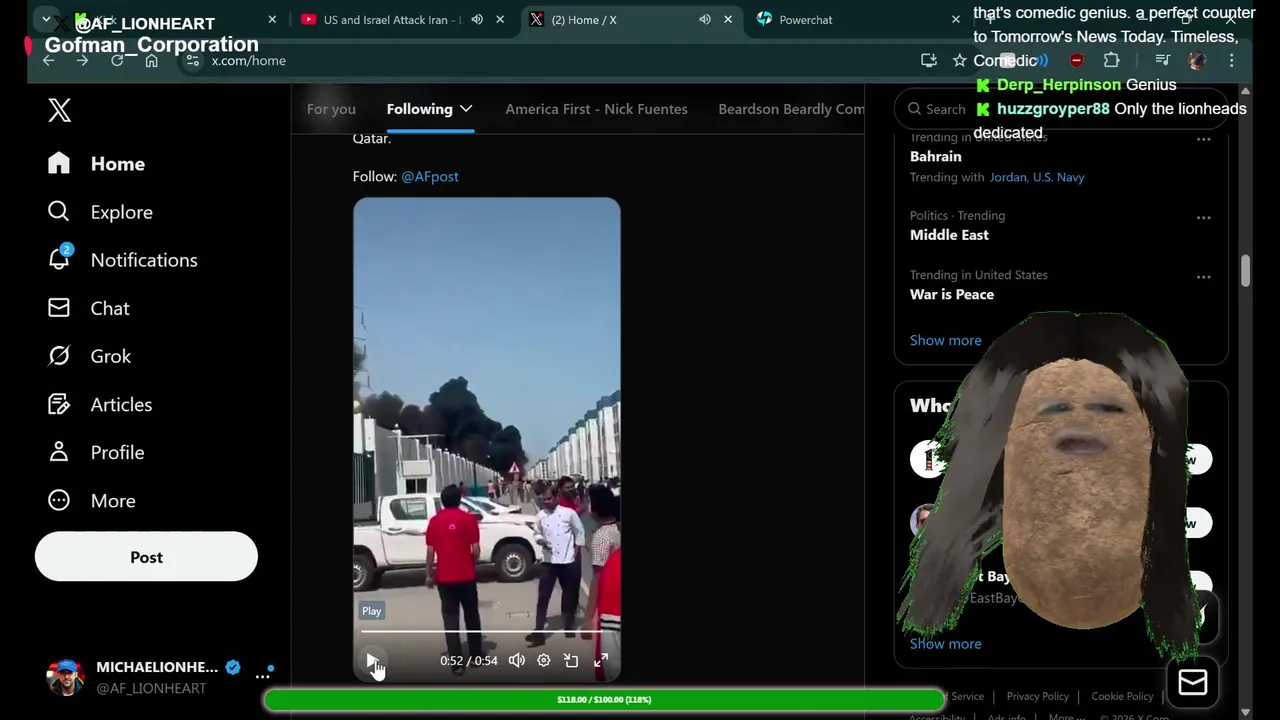Open Cookie Policy footer link

1122,696
